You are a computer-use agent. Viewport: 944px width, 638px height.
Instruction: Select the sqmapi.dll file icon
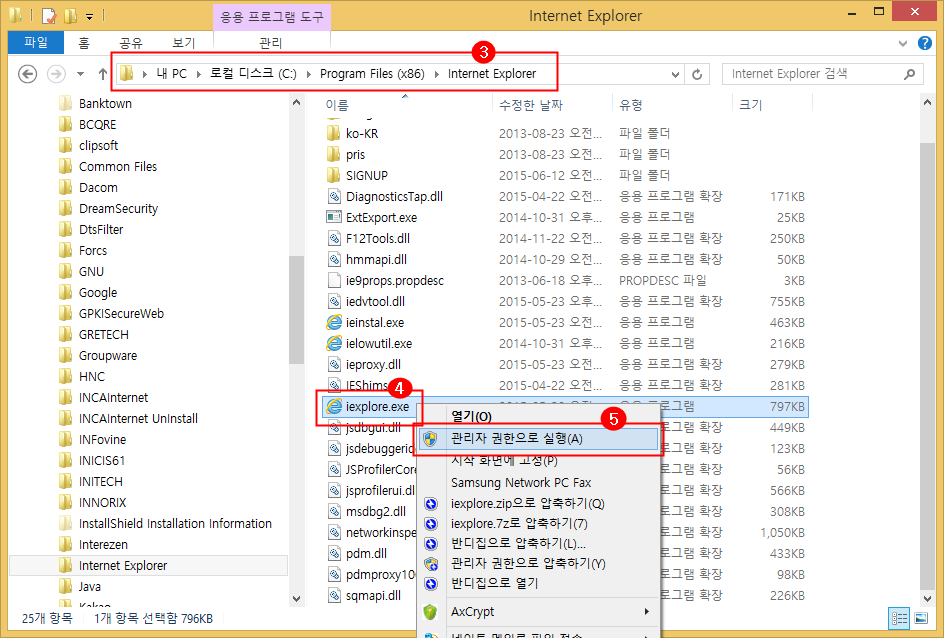pos(334,595)
